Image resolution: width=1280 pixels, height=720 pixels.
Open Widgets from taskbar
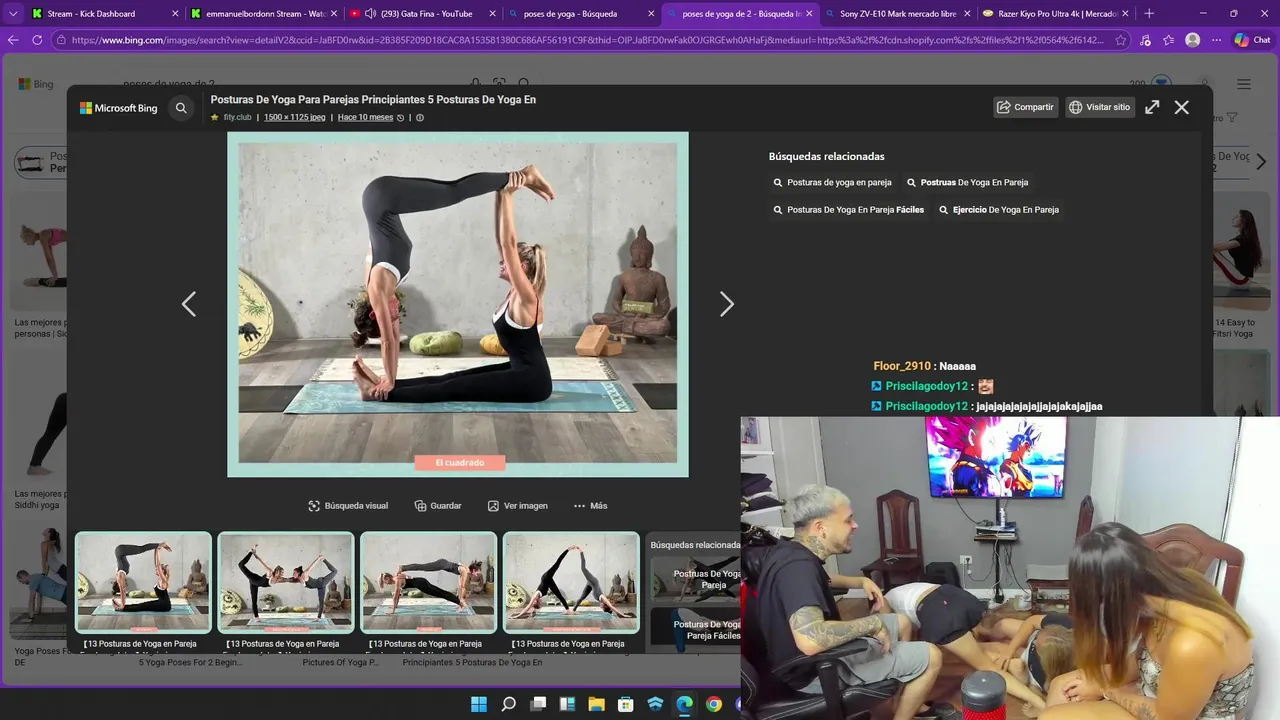coord(567,704)
